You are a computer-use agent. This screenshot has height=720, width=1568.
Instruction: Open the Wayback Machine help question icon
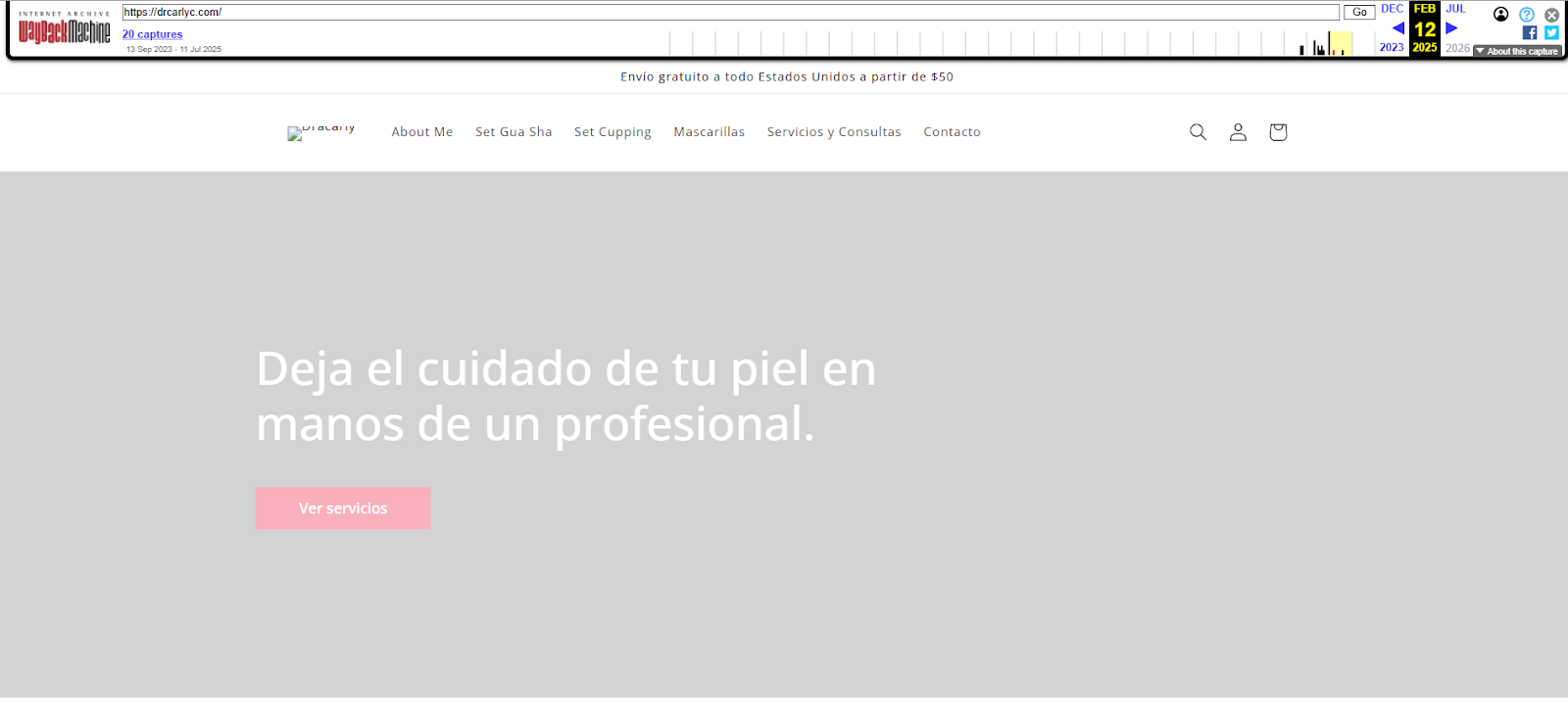[x=1526, y=15]
